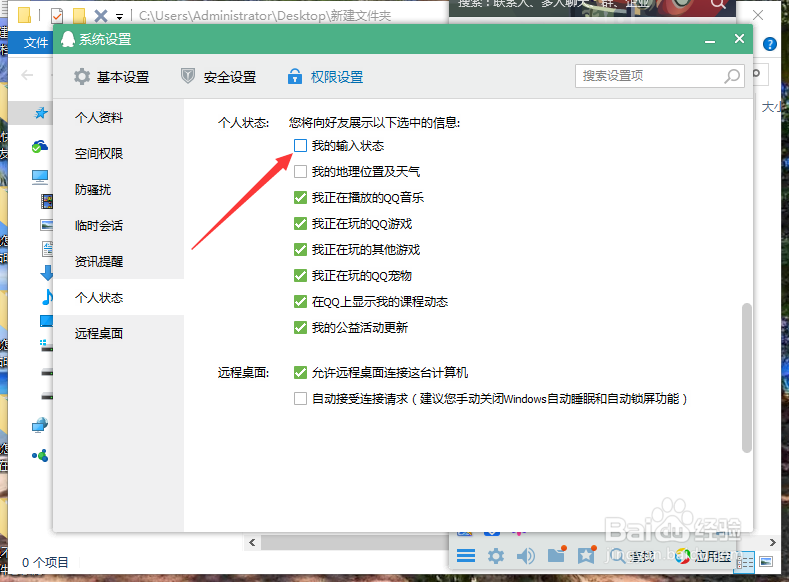The width and height of the screenshot is (789, 582).
Task: Select the 权限设置 tab
Action: pyautogui.click(x=326, y=77)
